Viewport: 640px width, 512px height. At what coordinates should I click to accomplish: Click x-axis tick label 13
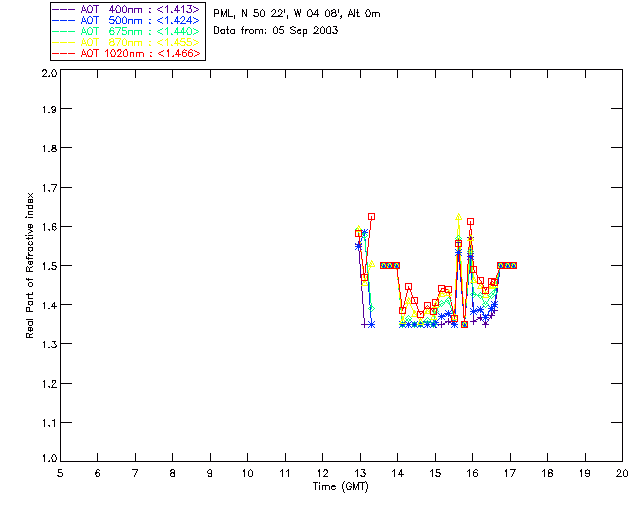(360, 473)
